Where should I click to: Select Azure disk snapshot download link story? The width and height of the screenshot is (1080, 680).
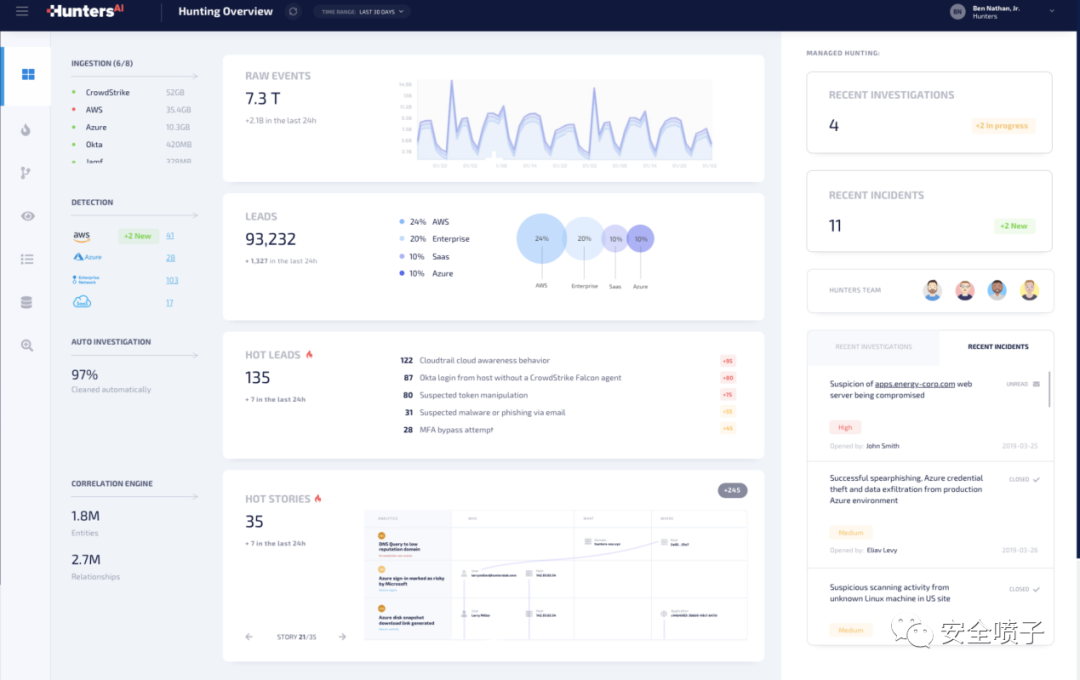(406, 619)
